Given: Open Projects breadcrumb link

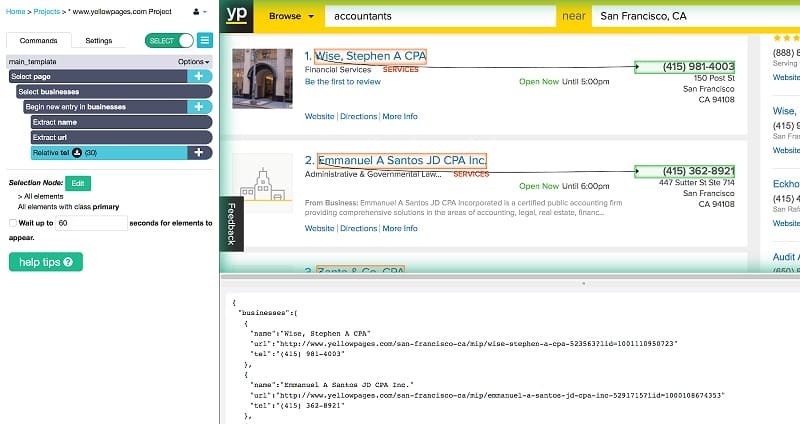Looking at the screenshot, I should pos(46,12).
